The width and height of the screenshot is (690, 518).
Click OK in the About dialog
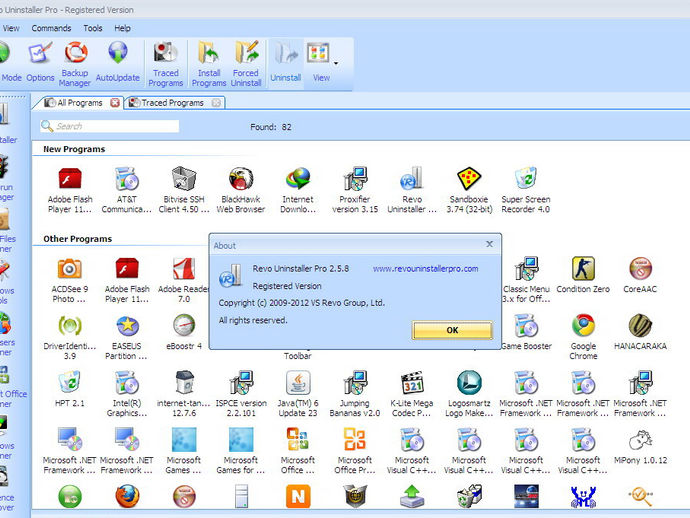coord(452,330)
